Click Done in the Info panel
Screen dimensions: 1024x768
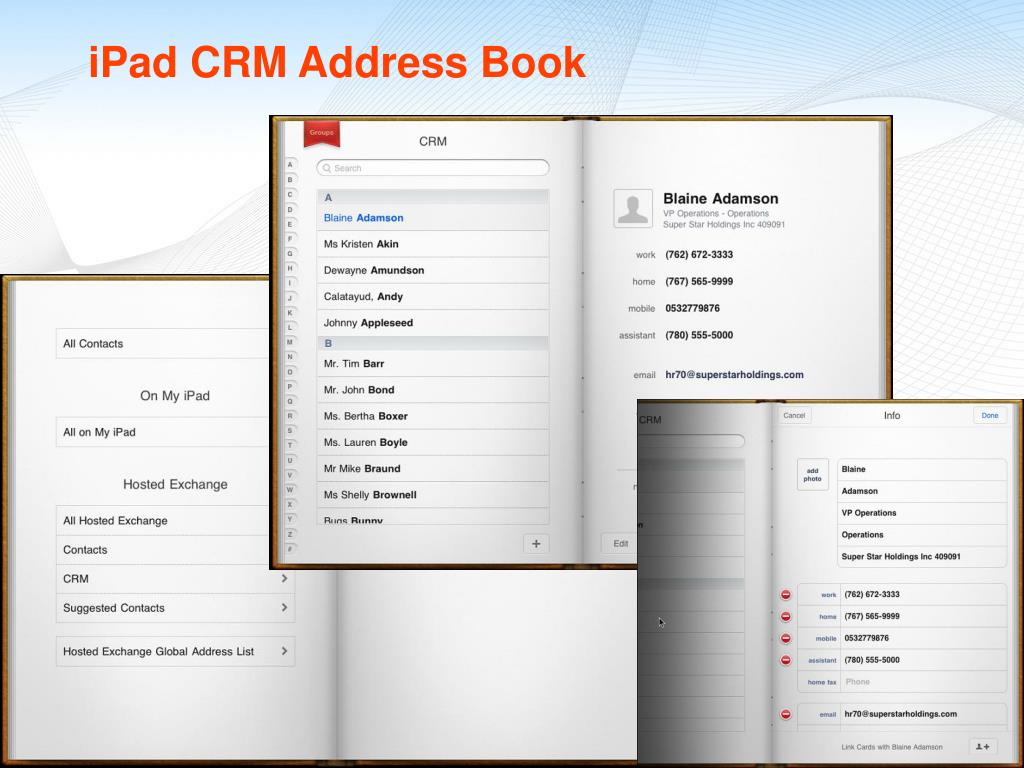click(989, 415)
